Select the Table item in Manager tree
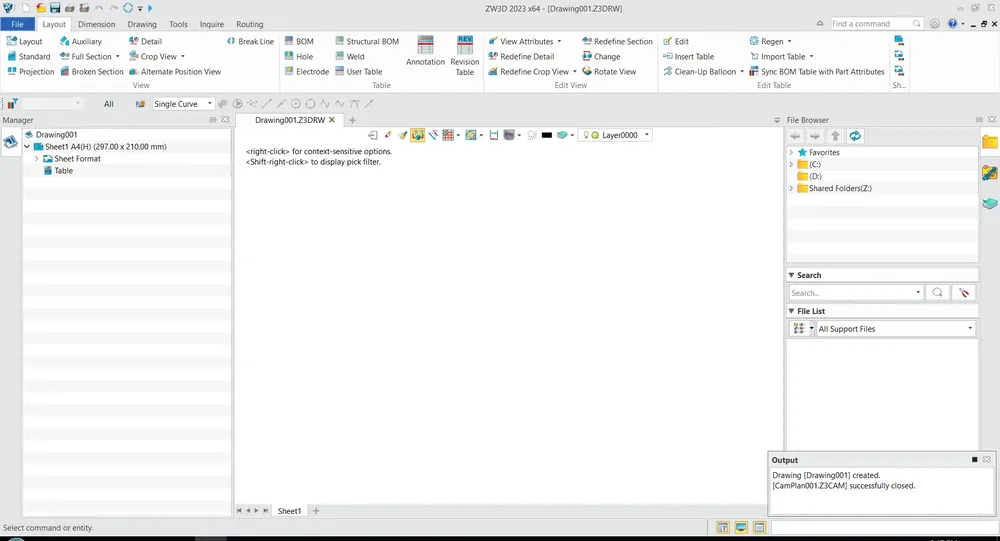This screenshot has height=541, width=1000. pyautogui.click(x=58, y=171)
